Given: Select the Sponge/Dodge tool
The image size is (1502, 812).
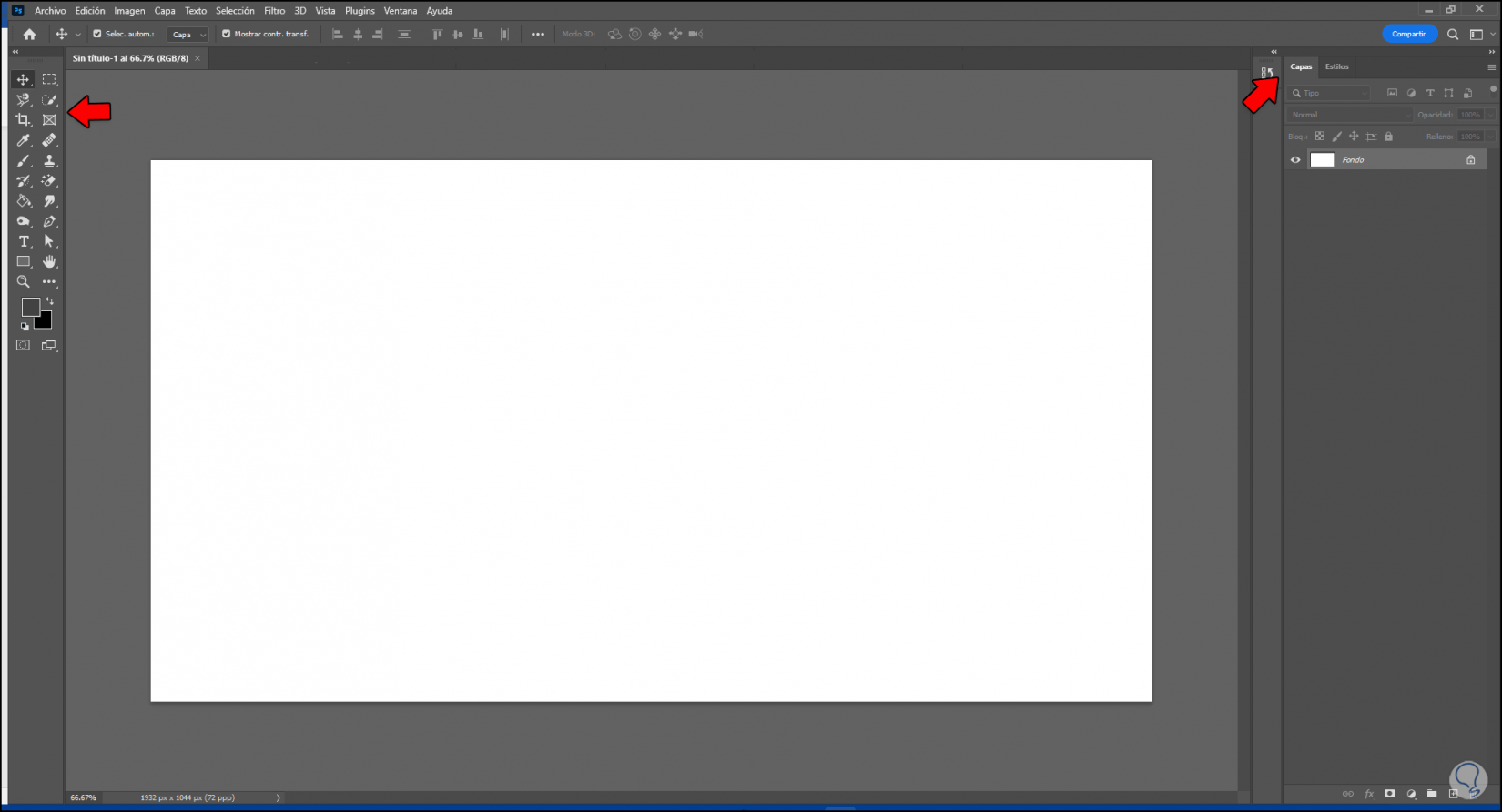Looking at the screenshot, I should [24, 221].
